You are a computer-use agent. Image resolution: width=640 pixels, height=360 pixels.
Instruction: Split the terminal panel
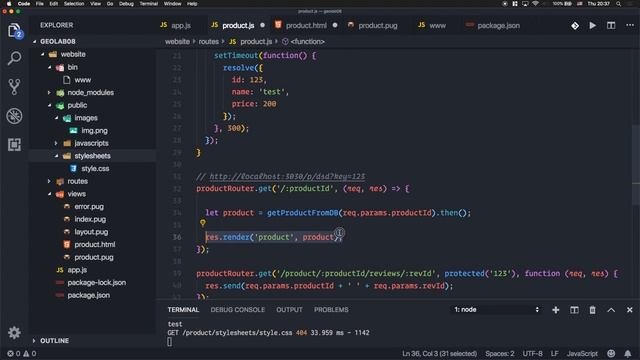point(574,310)
